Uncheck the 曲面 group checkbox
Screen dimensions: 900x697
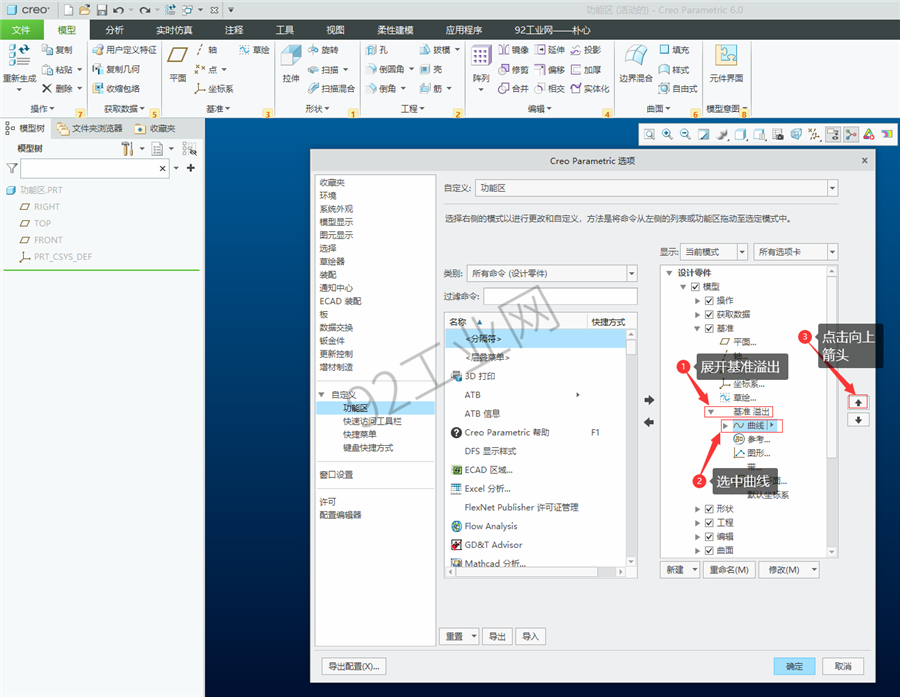[x=709, y=550]
